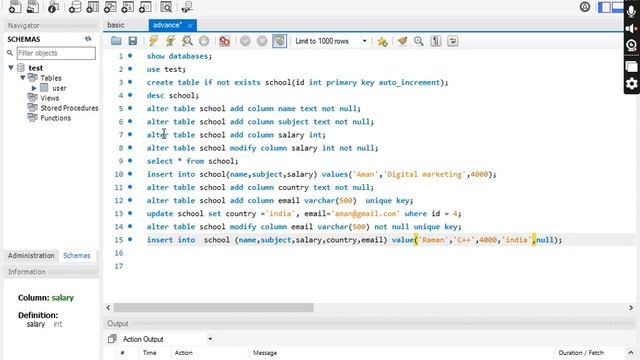Save snippet to favorites star icon
Image resolution: width=640 pixels, height=360 pixels.
click(382, 41)
